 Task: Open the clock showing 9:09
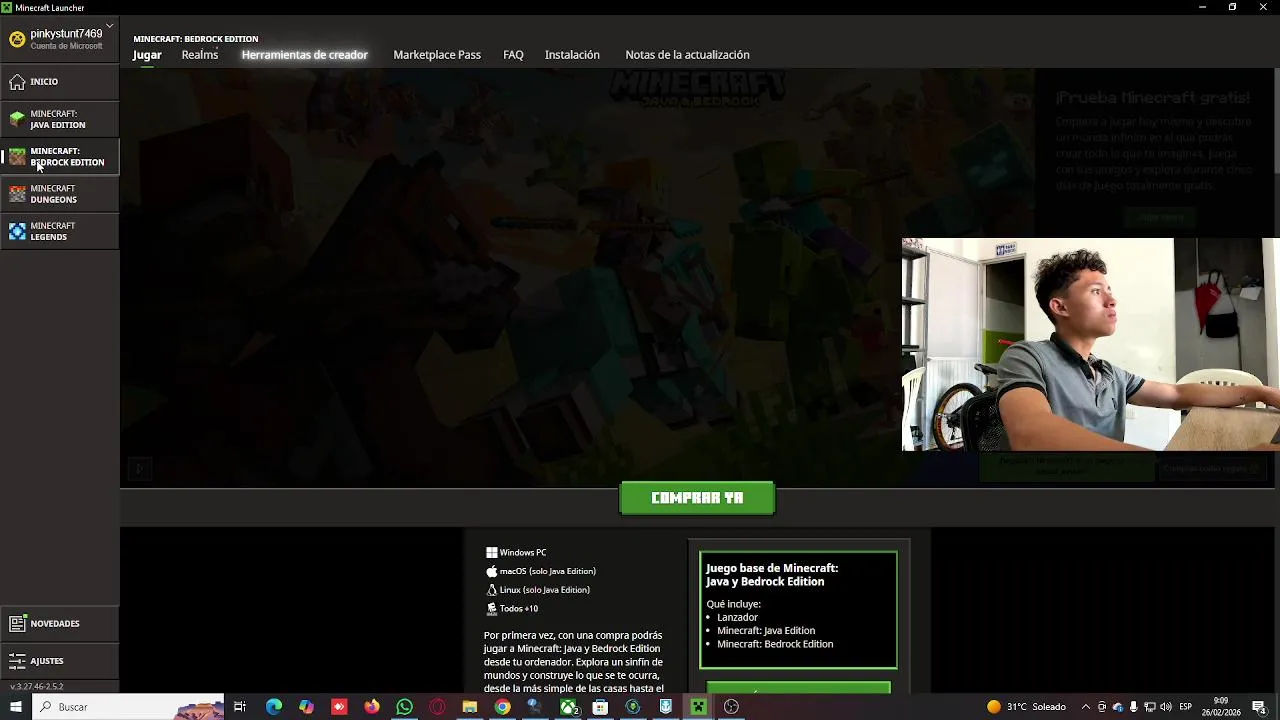[x=1221, y=707]
